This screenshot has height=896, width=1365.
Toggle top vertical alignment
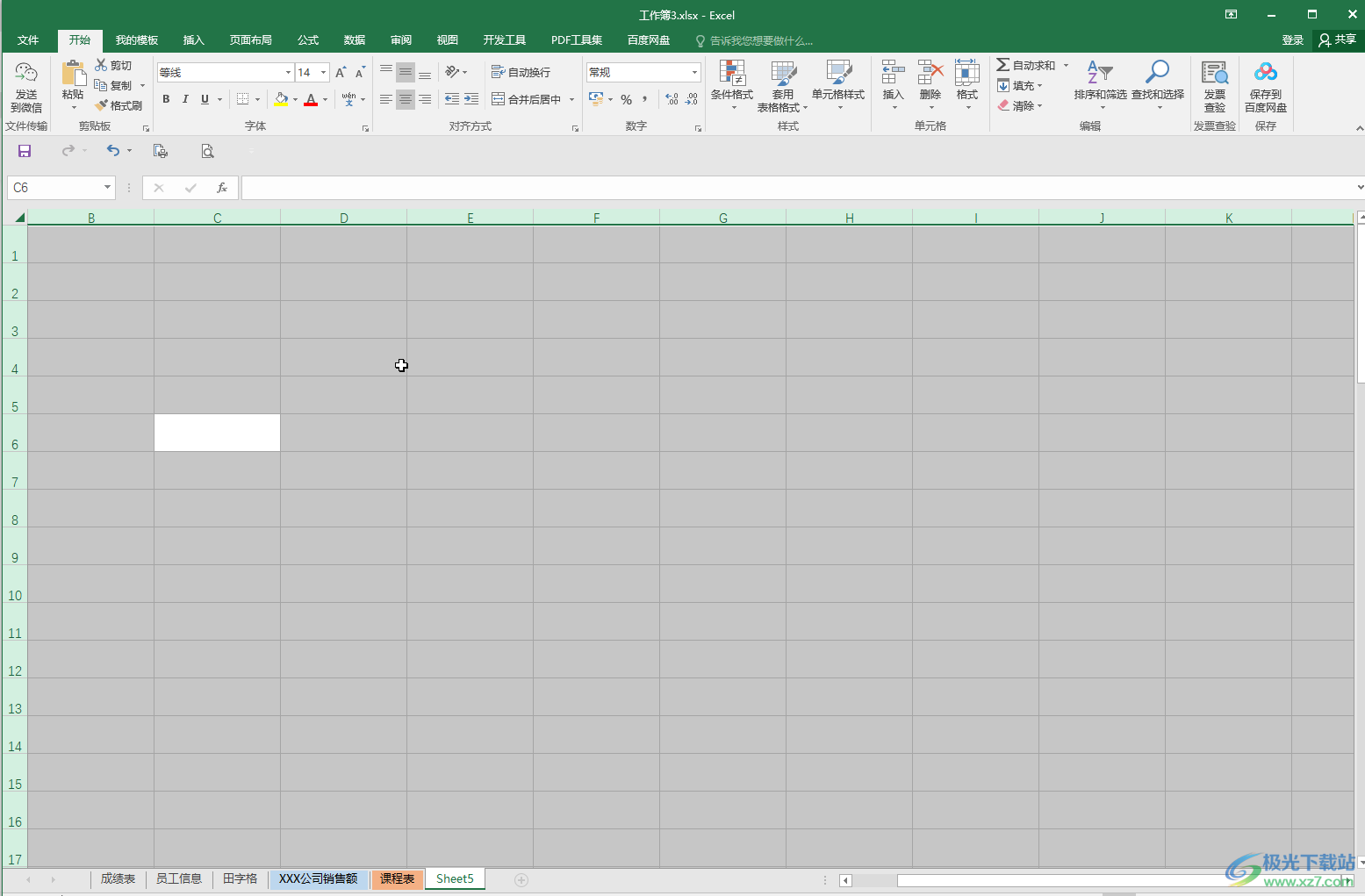coord(386,72)
